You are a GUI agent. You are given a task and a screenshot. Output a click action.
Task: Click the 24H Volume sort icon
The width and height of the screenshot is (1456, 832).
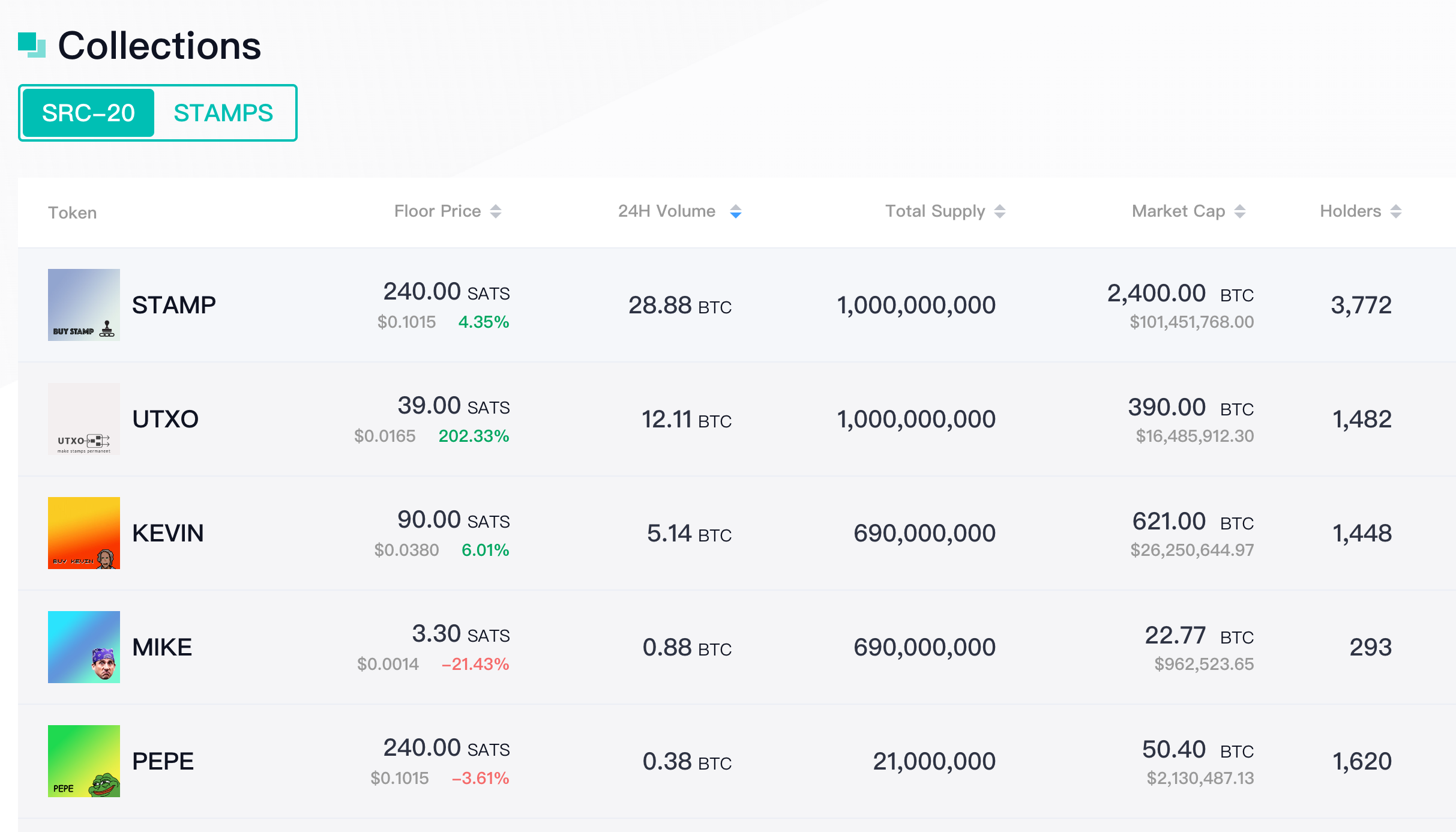pos(735,211)
